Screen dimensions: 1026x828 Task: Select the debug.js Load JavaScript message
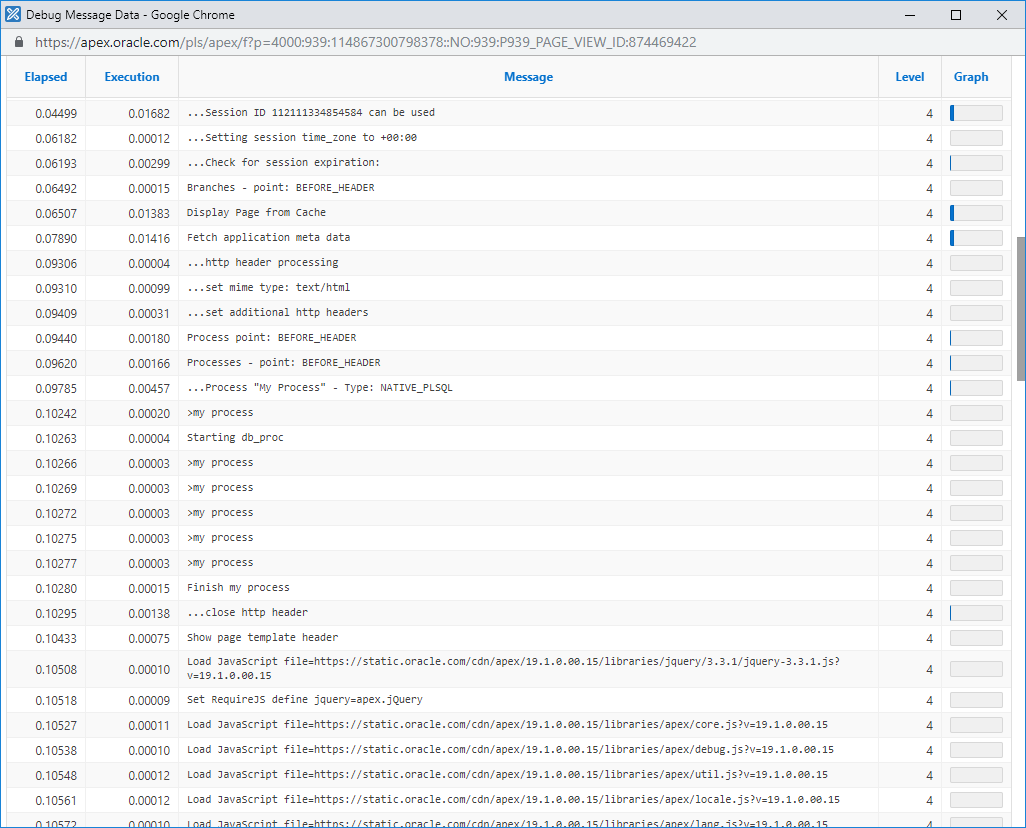tap(510, 749)
